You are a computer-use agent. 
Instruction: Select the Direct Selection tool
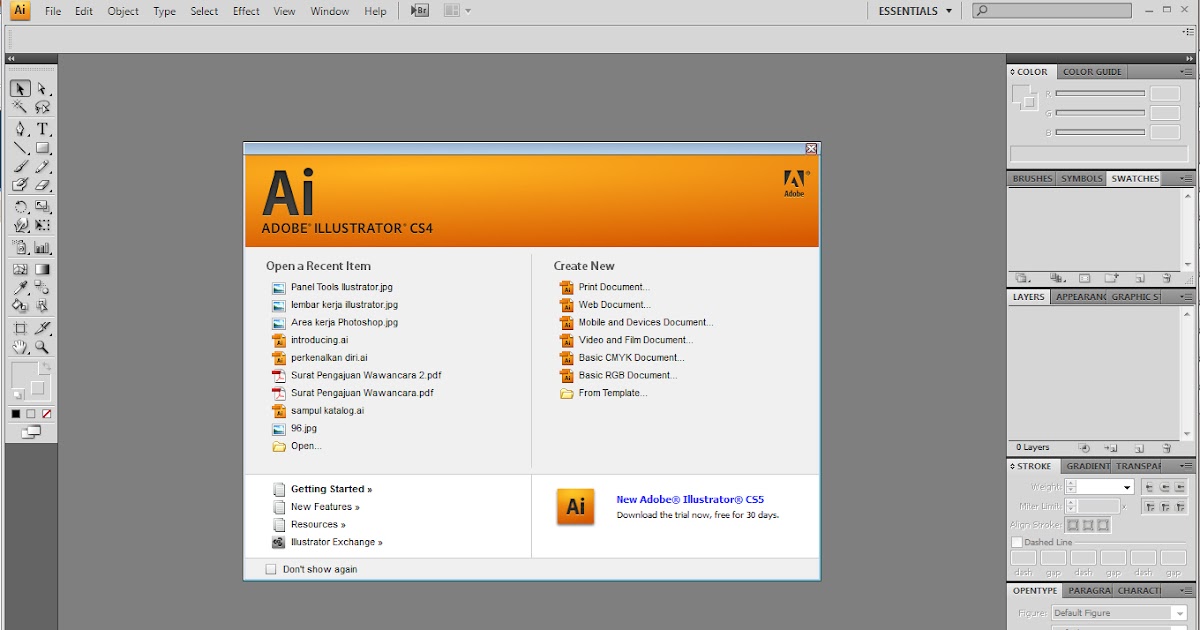tap(42, 89)
